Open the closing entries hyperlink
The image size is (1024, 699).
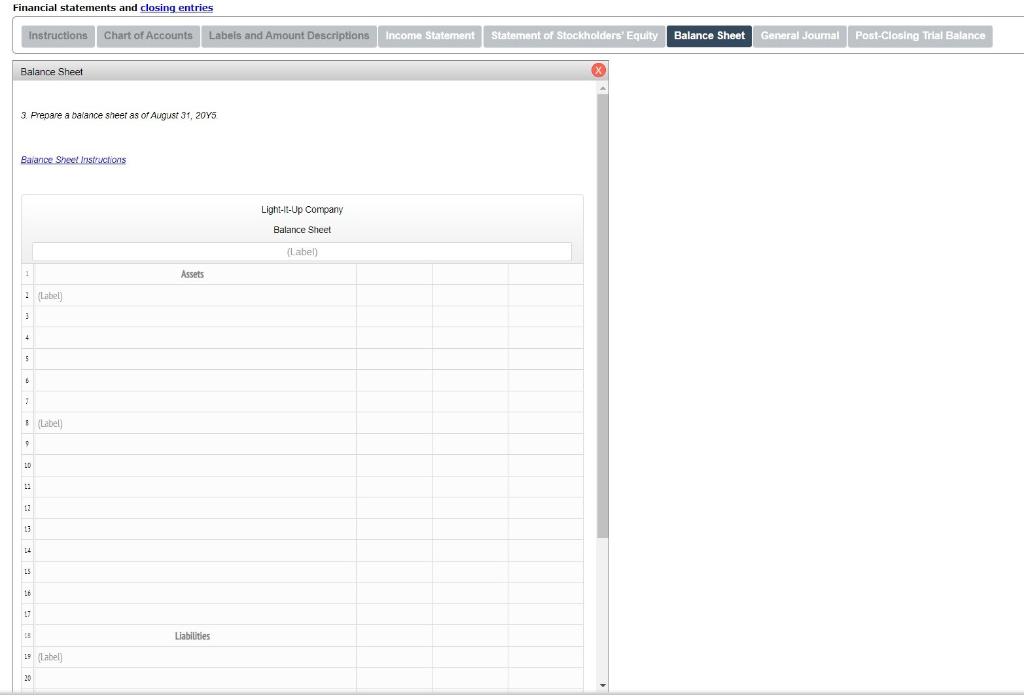pos(176,7)
